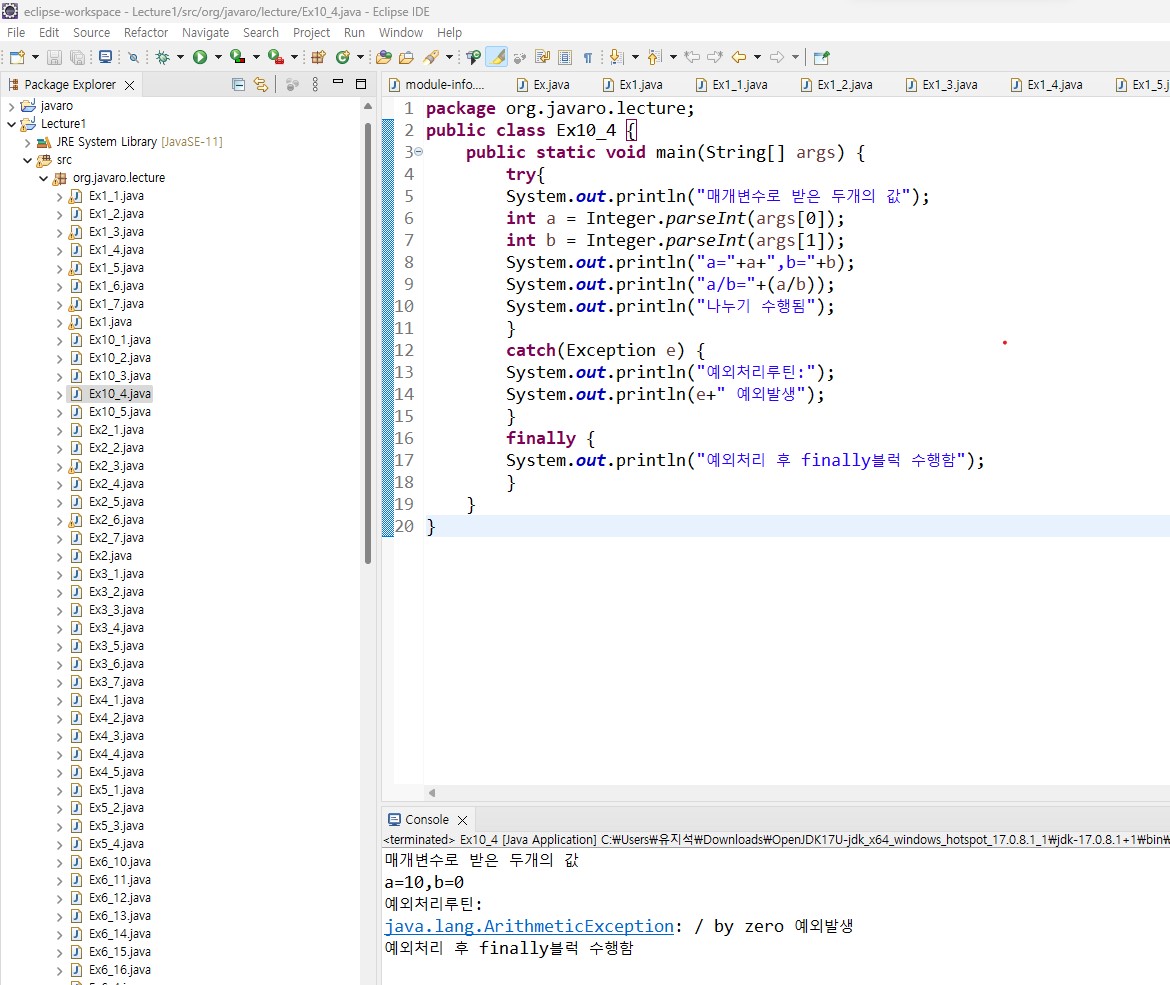Click the Open Console toolbar icon
The width and height of the screenshot is (1170, 985).
coord(105,57)
